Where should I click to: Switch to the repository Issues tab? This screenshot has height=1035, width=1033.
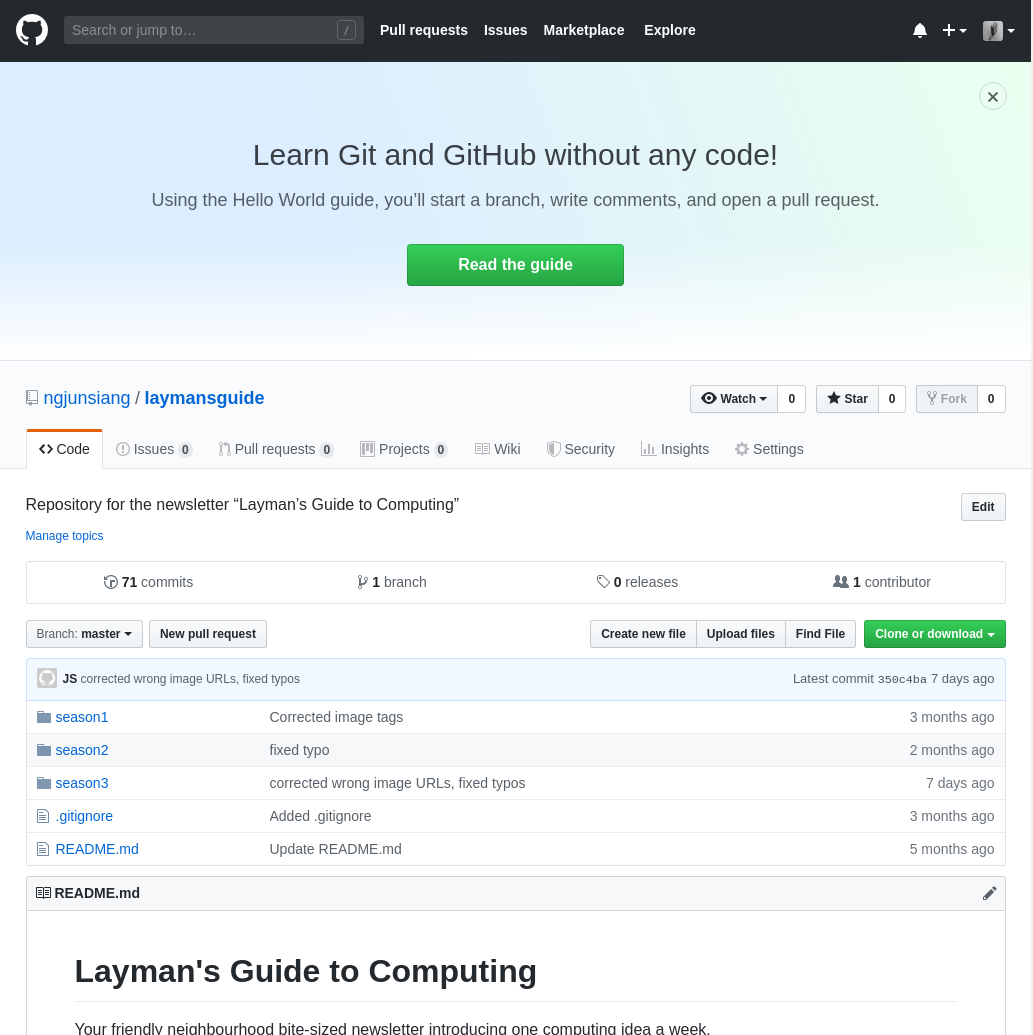(x=154, y=449)
